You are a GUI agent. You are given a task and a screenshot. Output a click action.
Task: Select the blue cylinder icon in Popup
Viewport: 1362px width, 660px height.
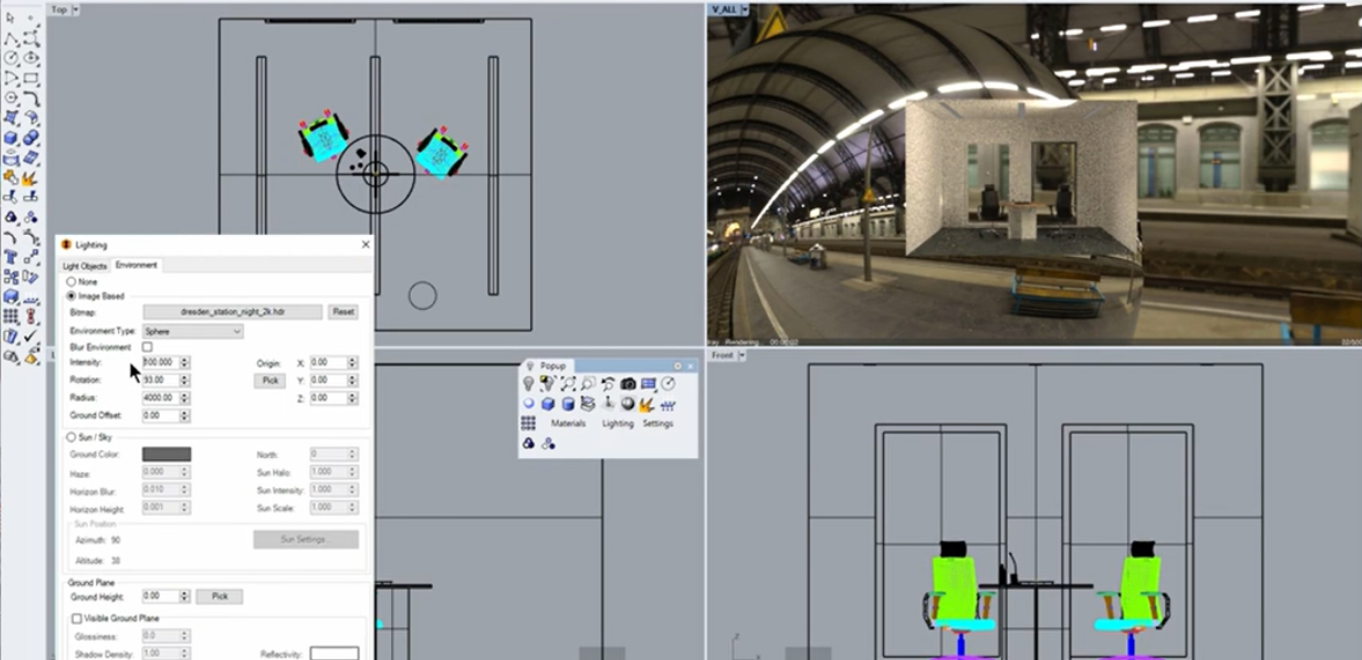tap(568, 404)
